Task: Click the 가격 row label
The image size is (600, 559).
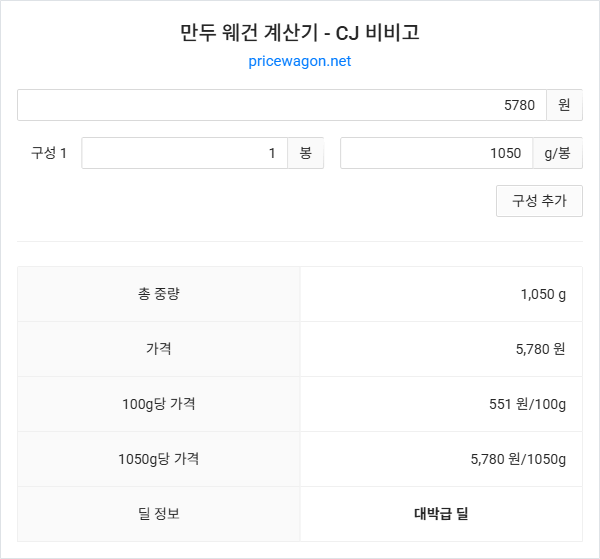Action: tap(159, 349)
